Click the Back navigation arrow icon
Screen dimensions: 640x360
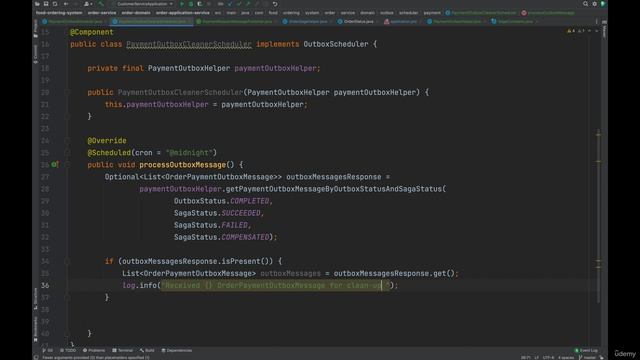click(x=66, y=4)
